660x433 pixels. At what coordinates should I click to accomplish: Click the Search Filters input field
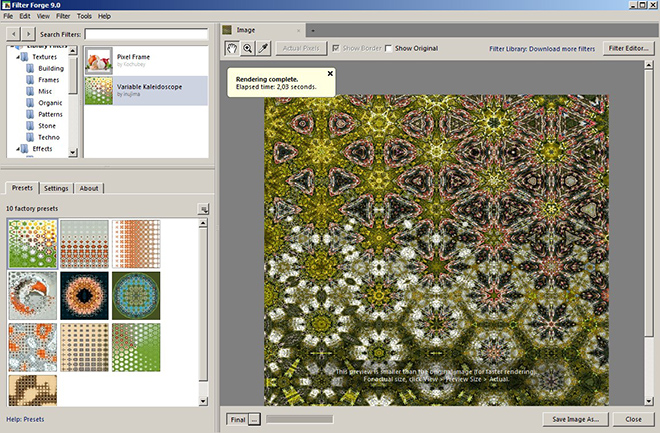coord(145,34)
